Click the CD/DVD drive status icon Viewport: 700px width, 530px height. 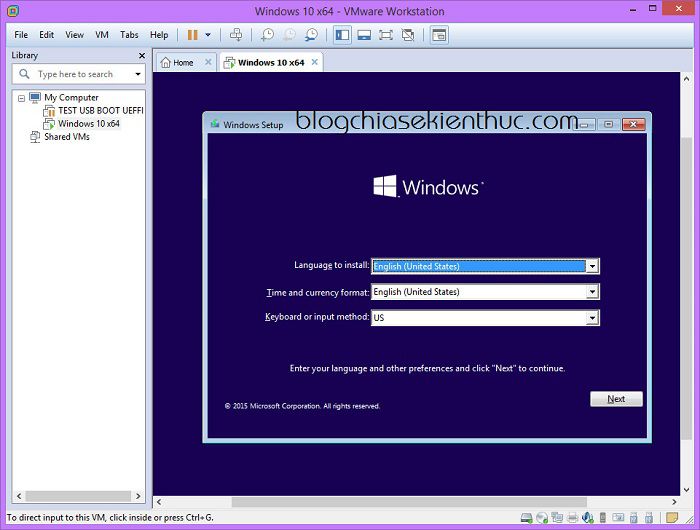542,518
